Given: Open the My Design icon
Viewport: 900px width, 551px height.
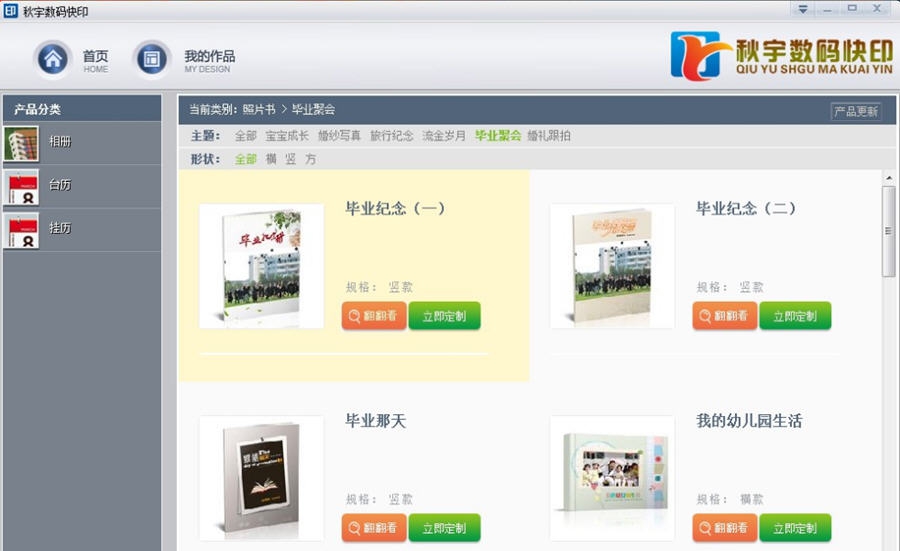Looking at the screenshot, I should (x=152, y=59).
